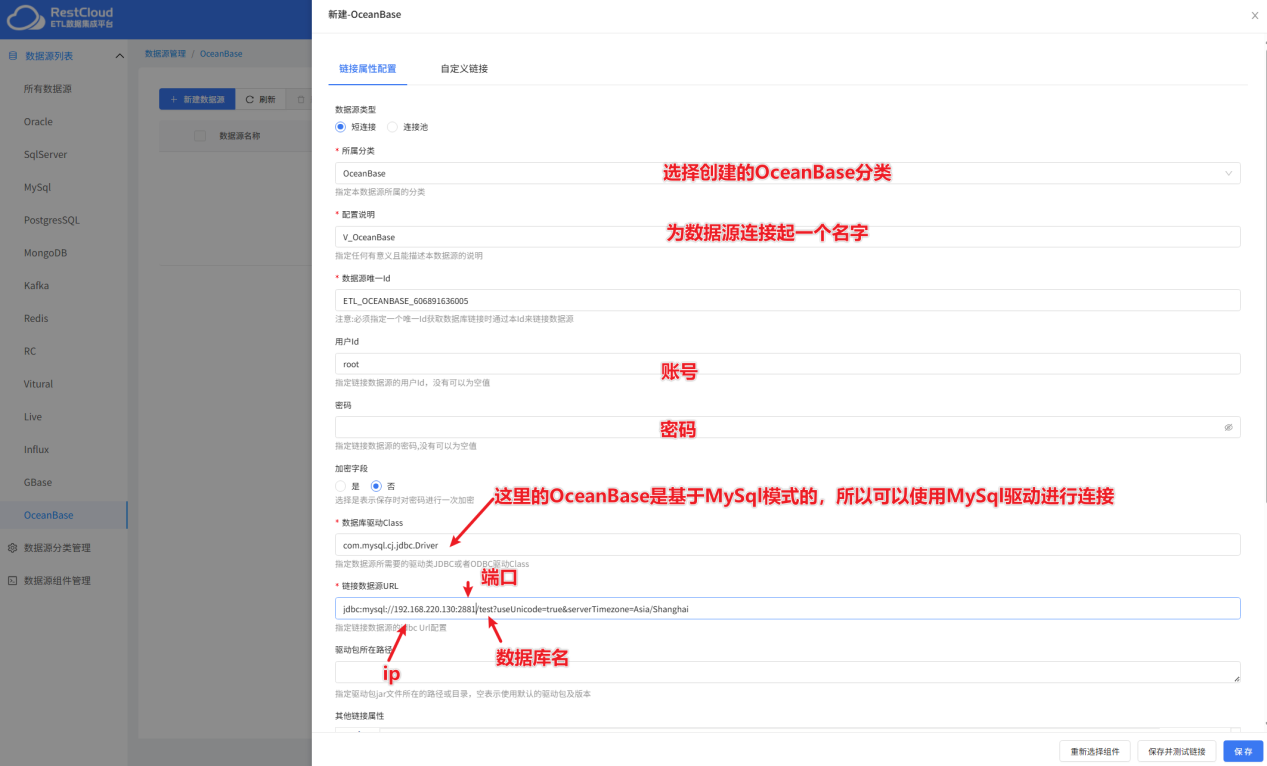This screenshot has width=1267, height=766.
Task: Tick the table header select-all checkbox
Action: [x=199, y=136]
